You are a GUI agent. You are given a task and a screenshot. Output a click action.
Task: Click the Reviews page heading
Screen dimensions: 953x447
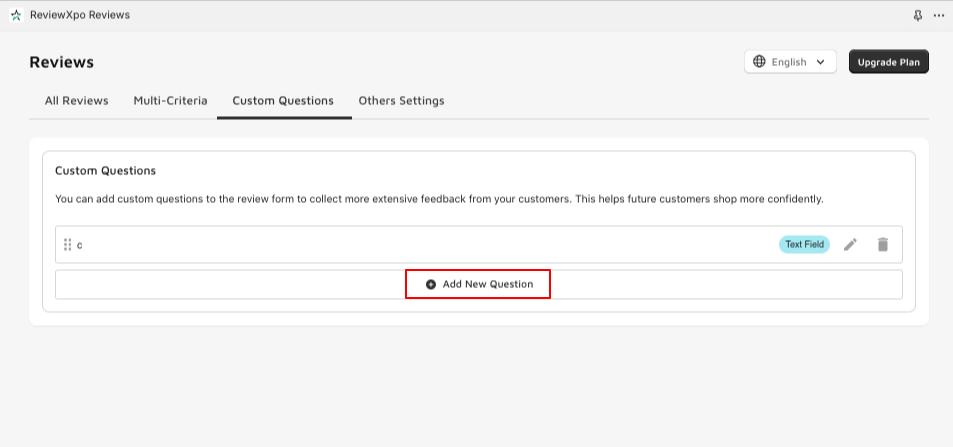(x=61, y=62)
